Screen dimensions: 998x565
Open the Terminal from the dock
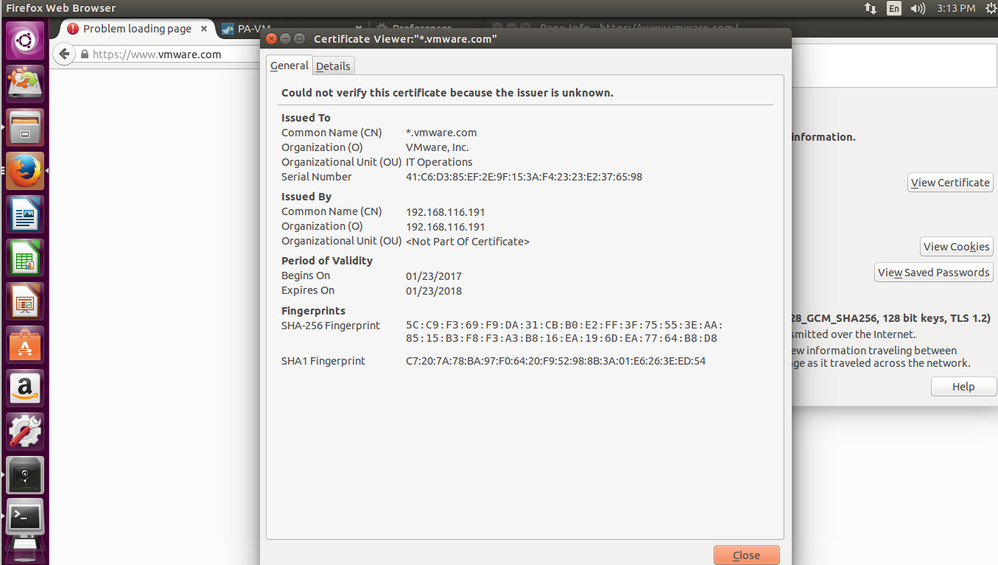(x=25, y=517)
